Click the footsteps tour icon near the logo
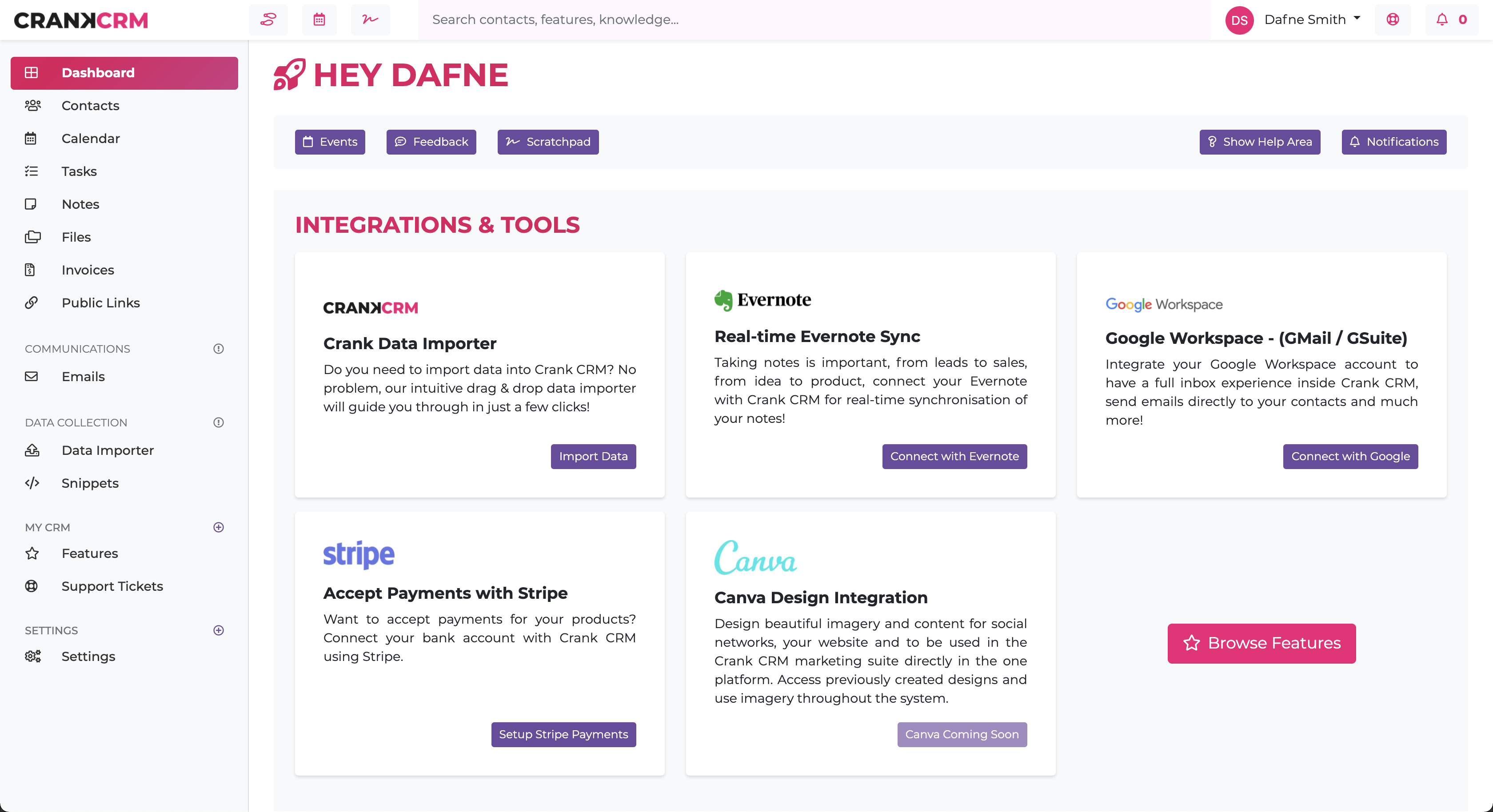Viewport: 1493px width, 812px height. 268,19
